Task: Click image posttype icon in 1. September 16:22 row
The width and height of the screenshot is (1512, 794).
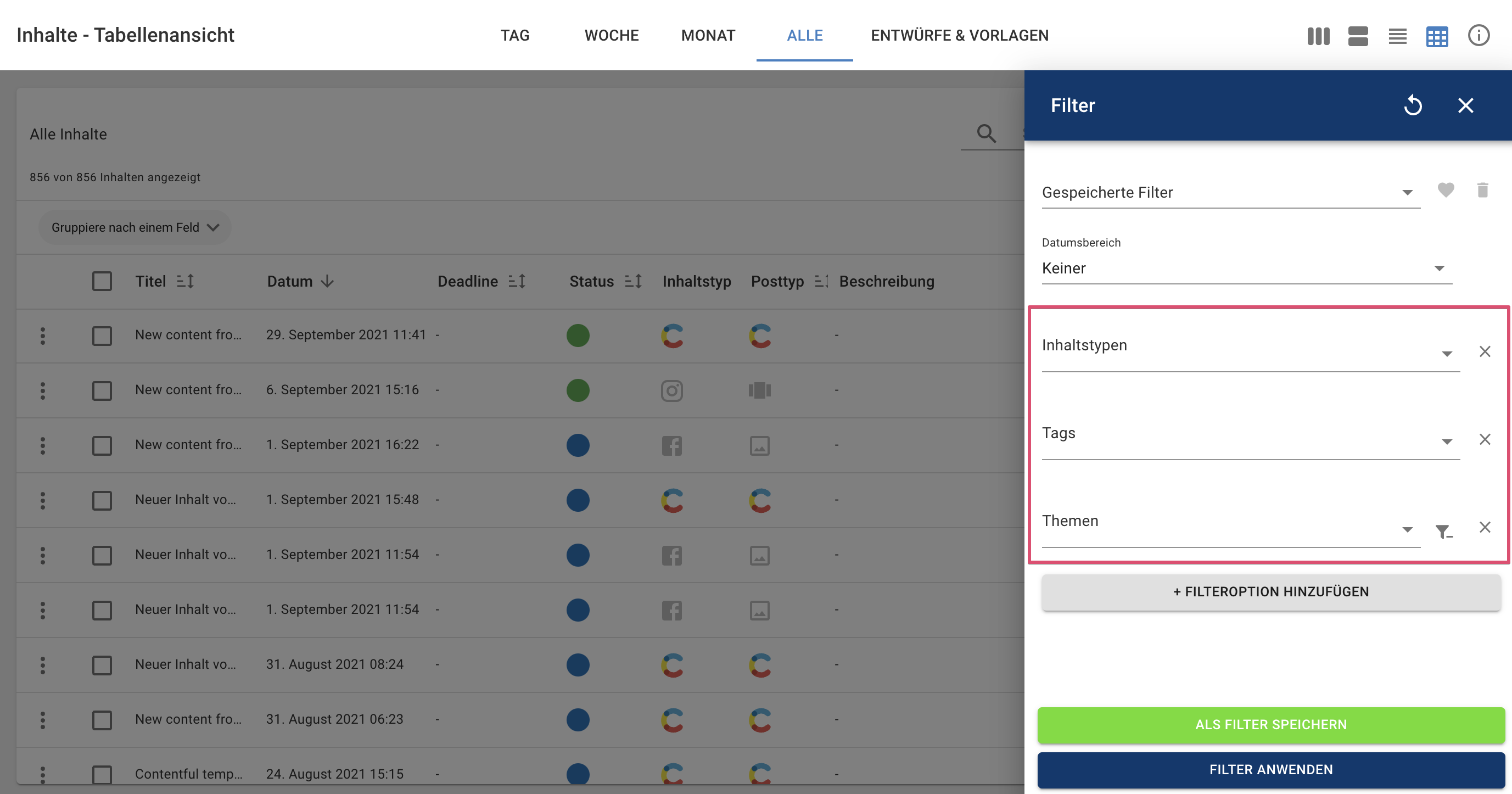Action: 759,445
